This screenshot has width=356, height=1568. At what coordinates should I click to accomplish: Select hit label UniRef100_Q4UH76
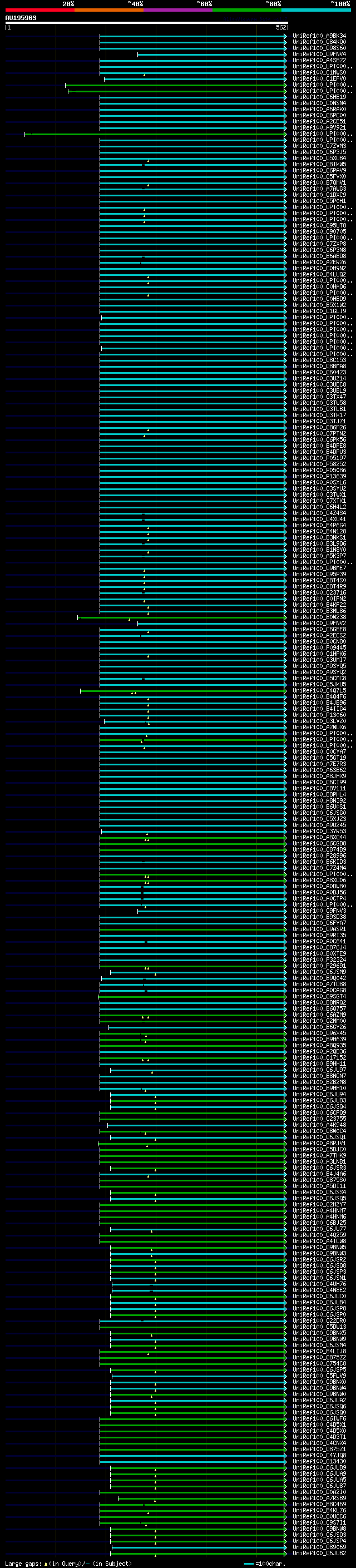click(319, 1284)
